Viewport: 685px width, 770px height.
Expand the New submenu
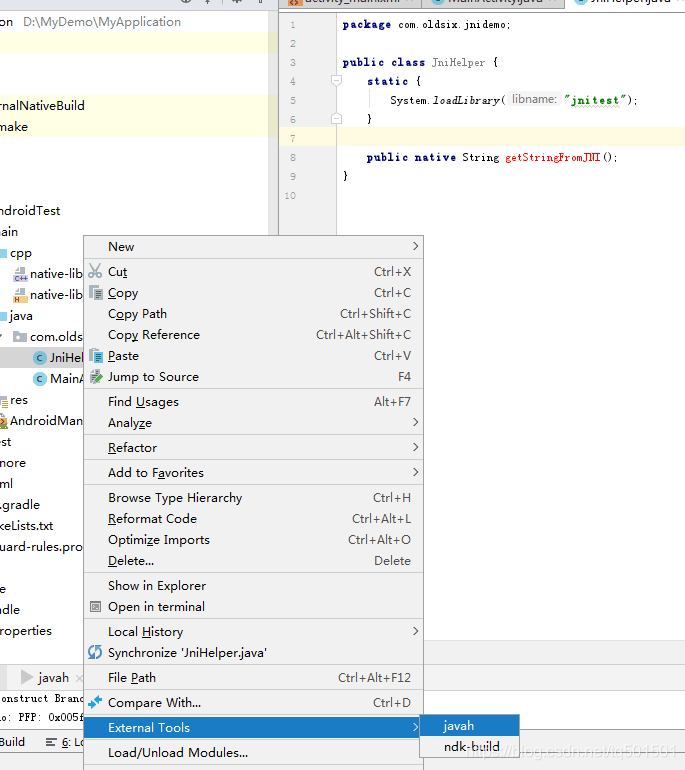point(253,247)
